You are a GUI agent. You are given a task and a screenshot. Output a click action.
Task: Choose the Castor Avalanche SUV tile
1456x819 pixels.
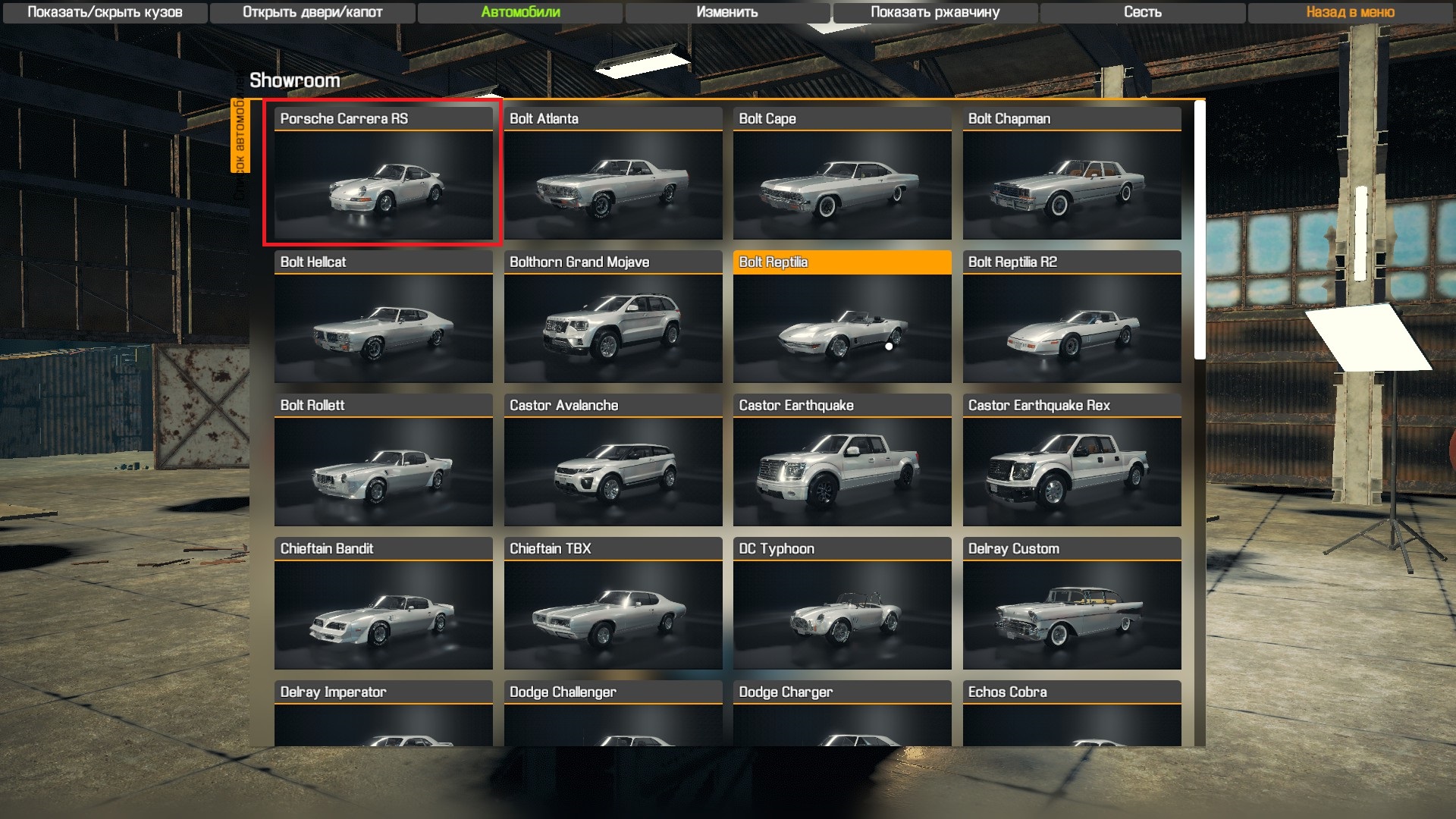pos(613,460)
